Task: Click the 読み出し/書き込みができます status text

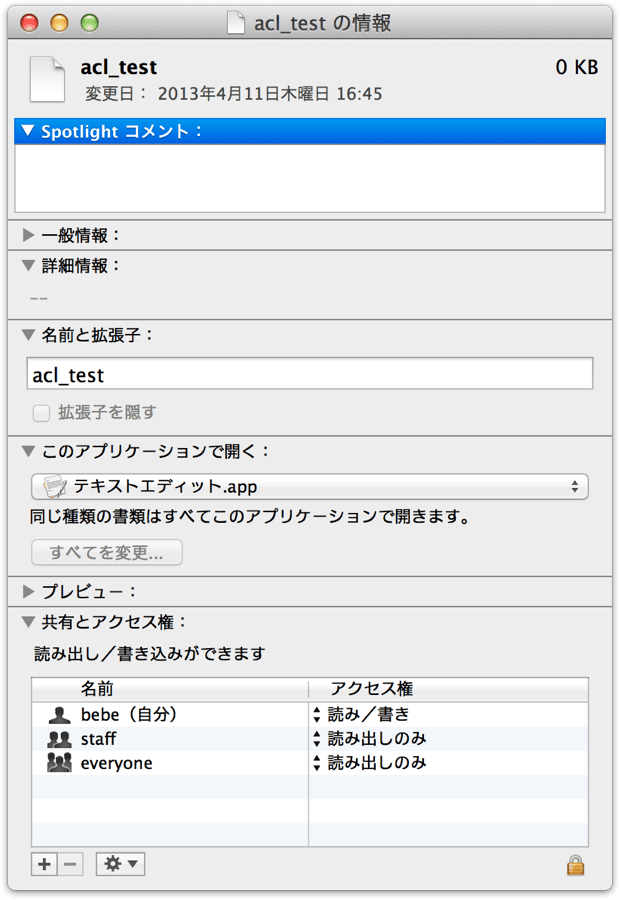Action: 150,653
